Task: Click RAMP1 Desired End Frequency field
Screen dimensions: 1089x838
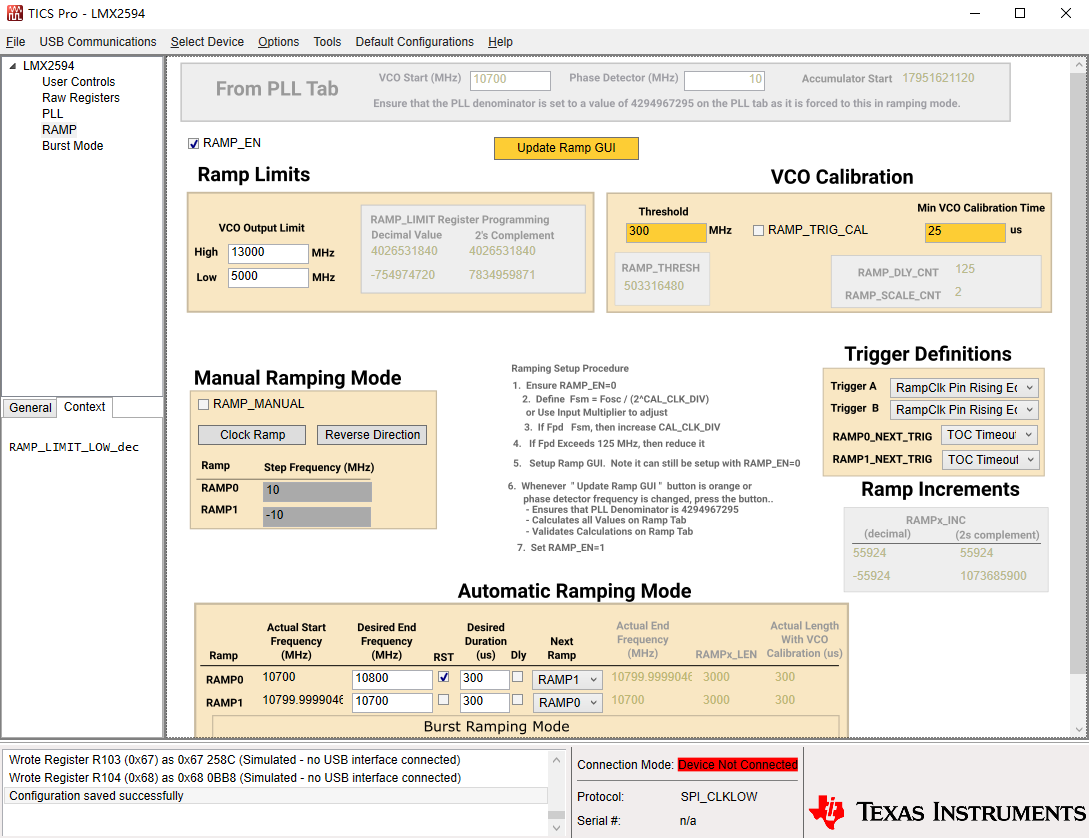Action: (x=392, y=702)
